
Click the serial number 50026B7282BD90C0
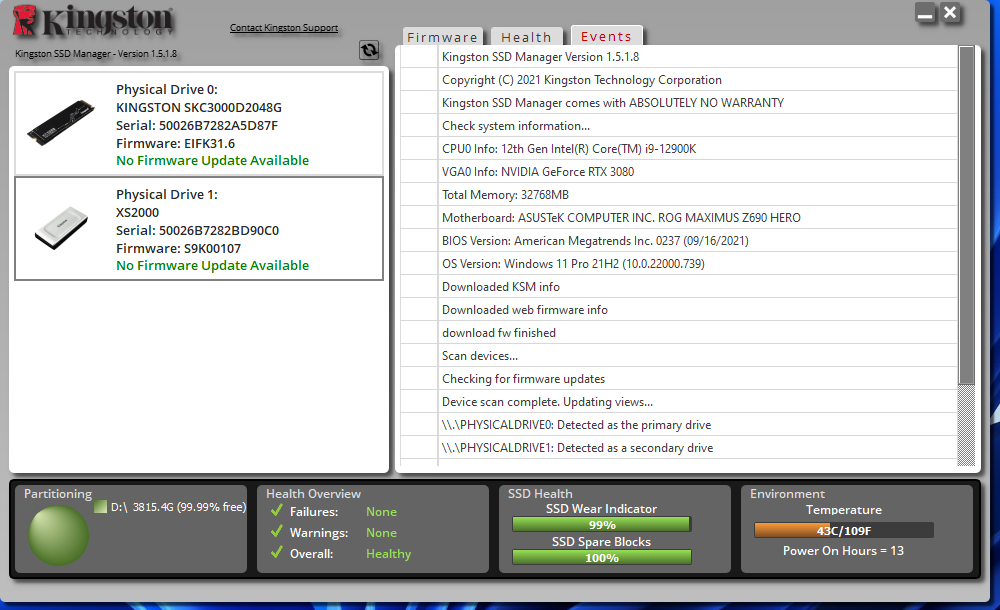tap(219, 230)
